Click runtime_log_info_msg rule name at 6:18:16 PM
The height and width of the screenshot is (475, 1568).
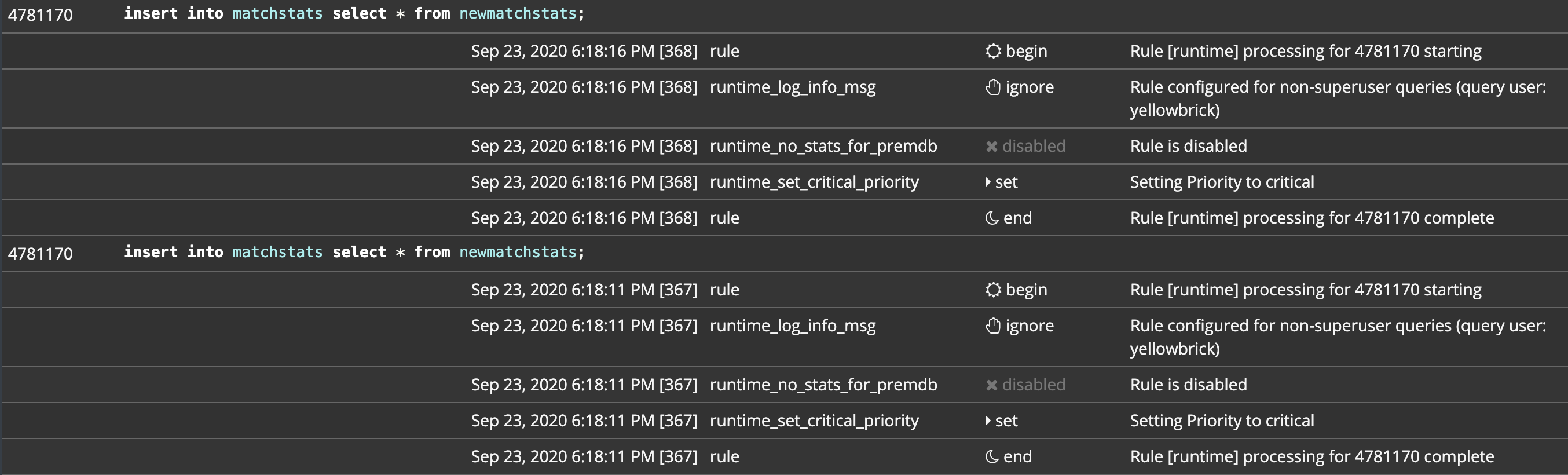click(793, 87)
